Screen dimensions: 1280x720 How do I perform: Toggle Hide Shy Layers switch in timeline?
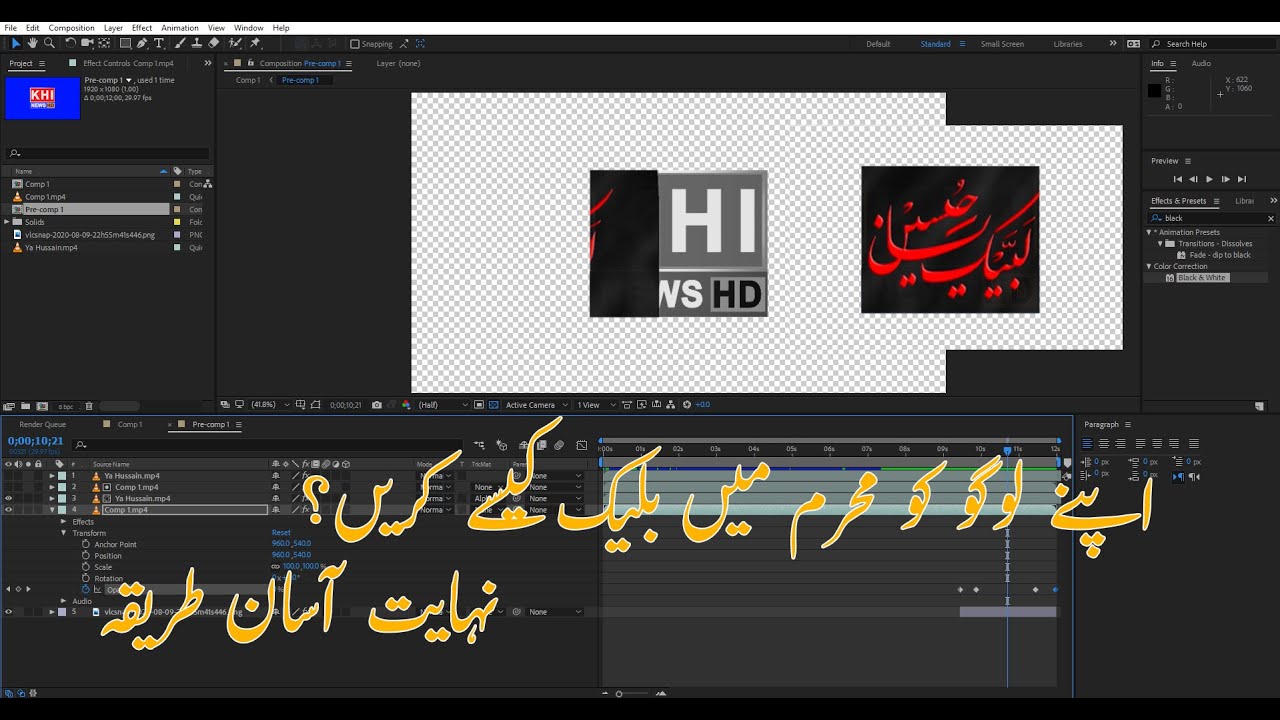[x=523, y=445]
